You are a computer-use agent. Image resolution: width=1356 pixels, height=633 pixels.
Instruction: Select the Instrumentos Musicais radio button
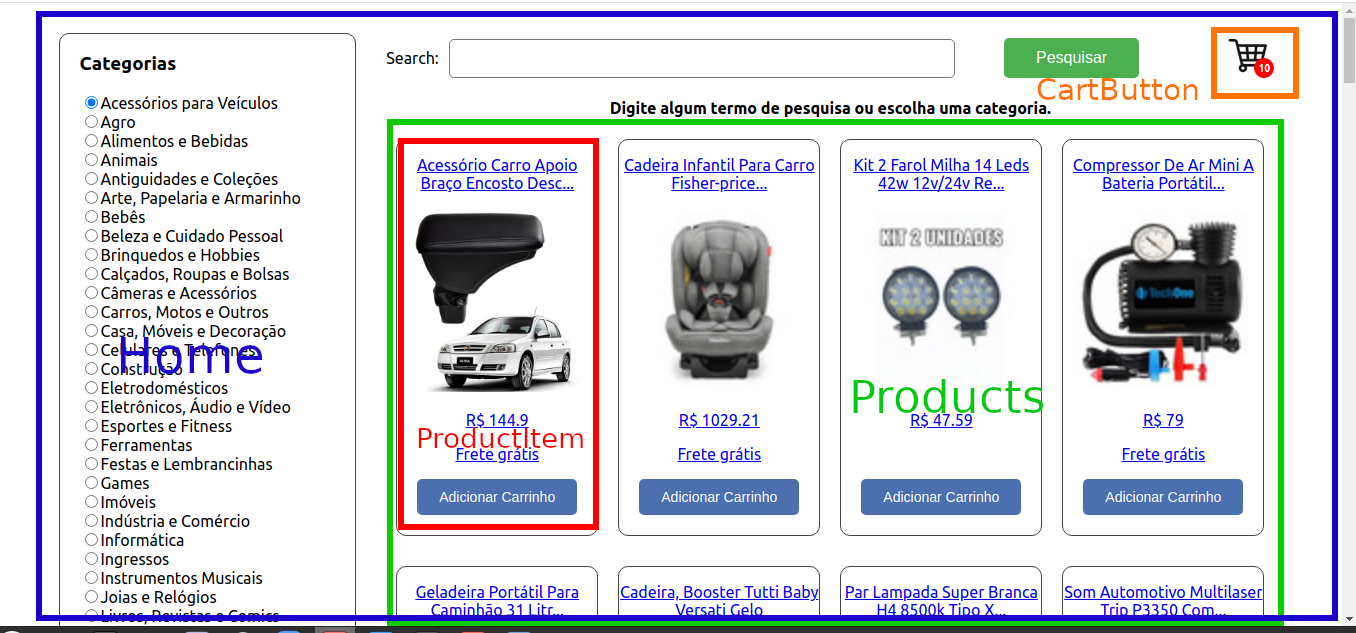[x=92, y=578]
